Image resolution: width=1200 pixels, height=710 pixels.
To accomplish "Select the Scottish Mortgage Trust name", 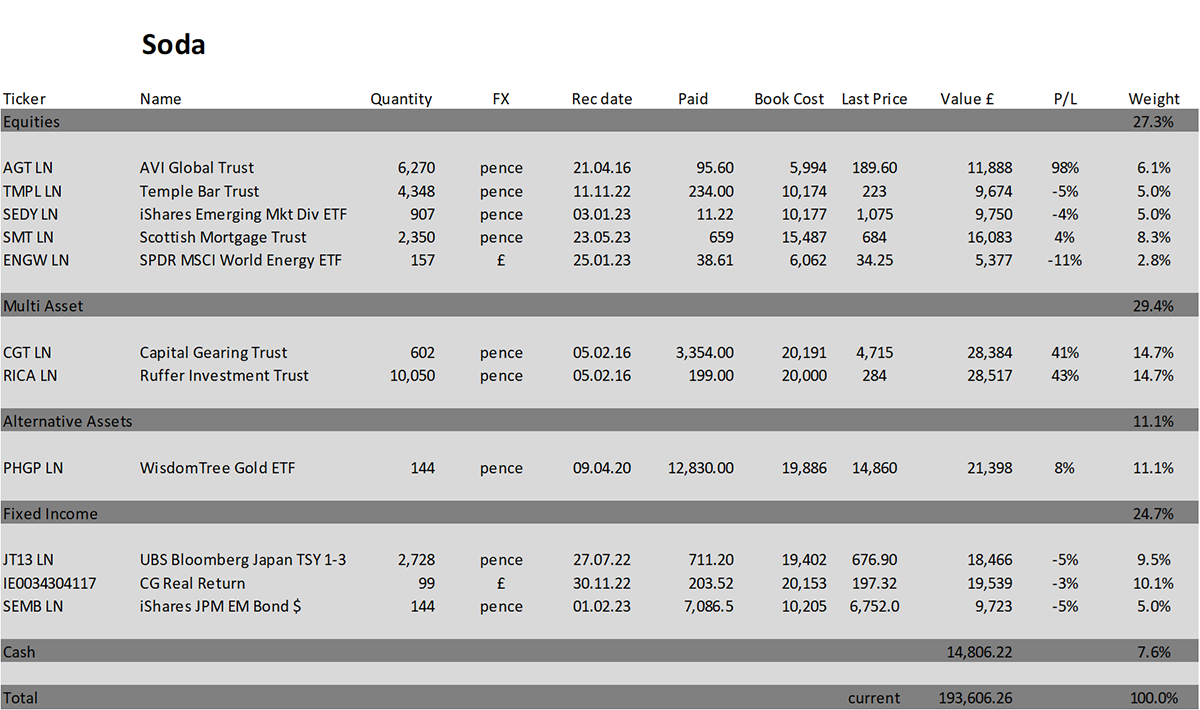I will coord(223,237).
